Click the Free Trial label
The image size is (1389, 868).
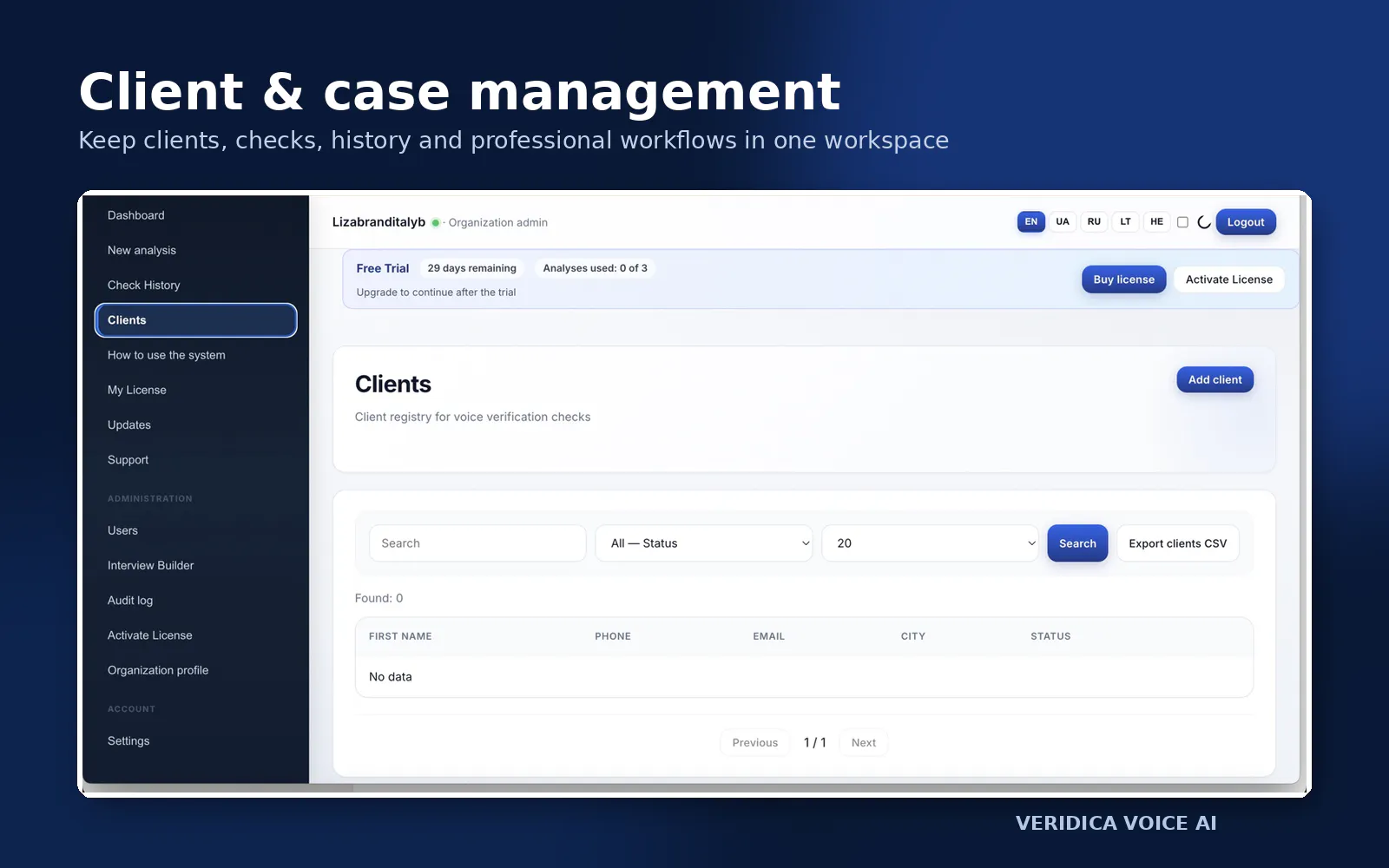tap(382, 268)
